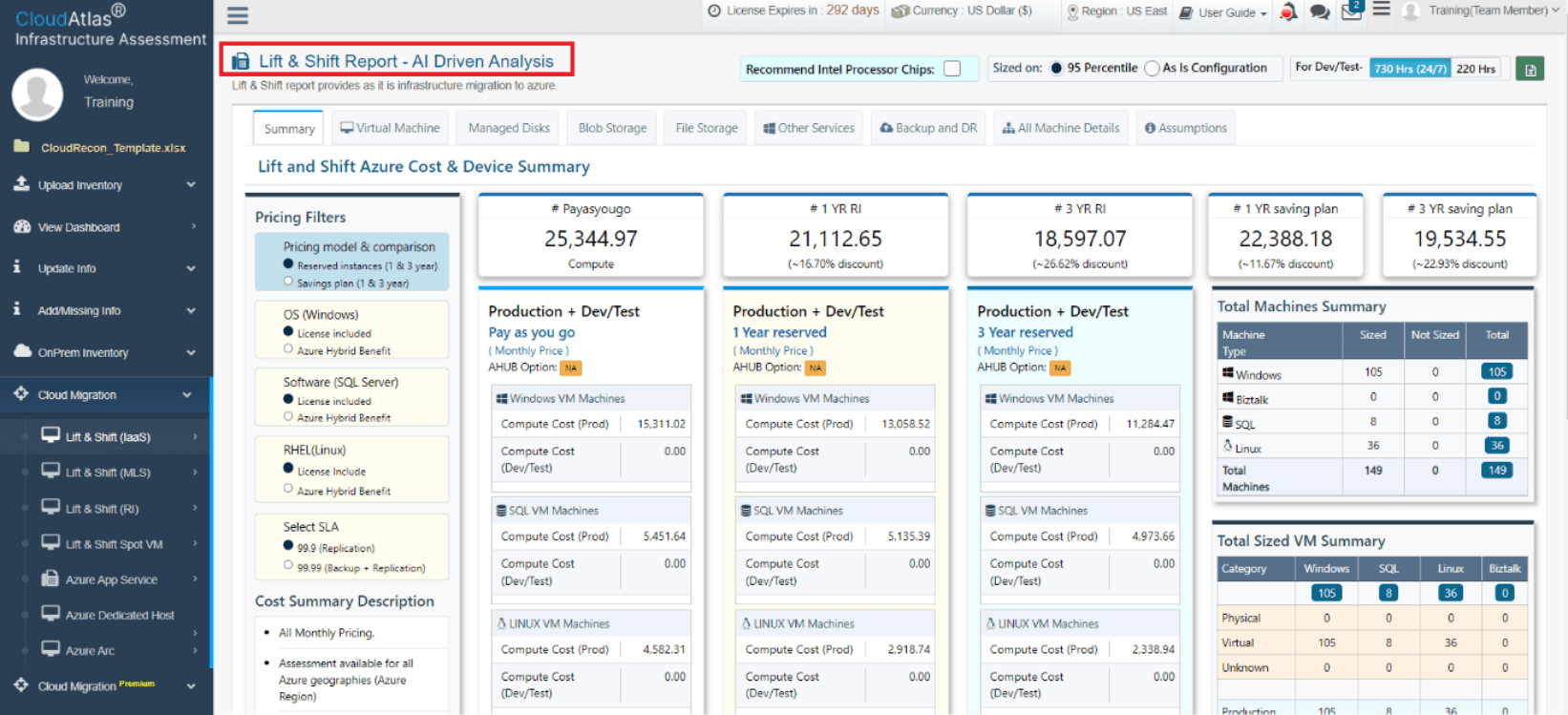This screenshot has width=1568, height=715.
Task: Switch to the Virtual Machine tab
Action: (391, 128)
